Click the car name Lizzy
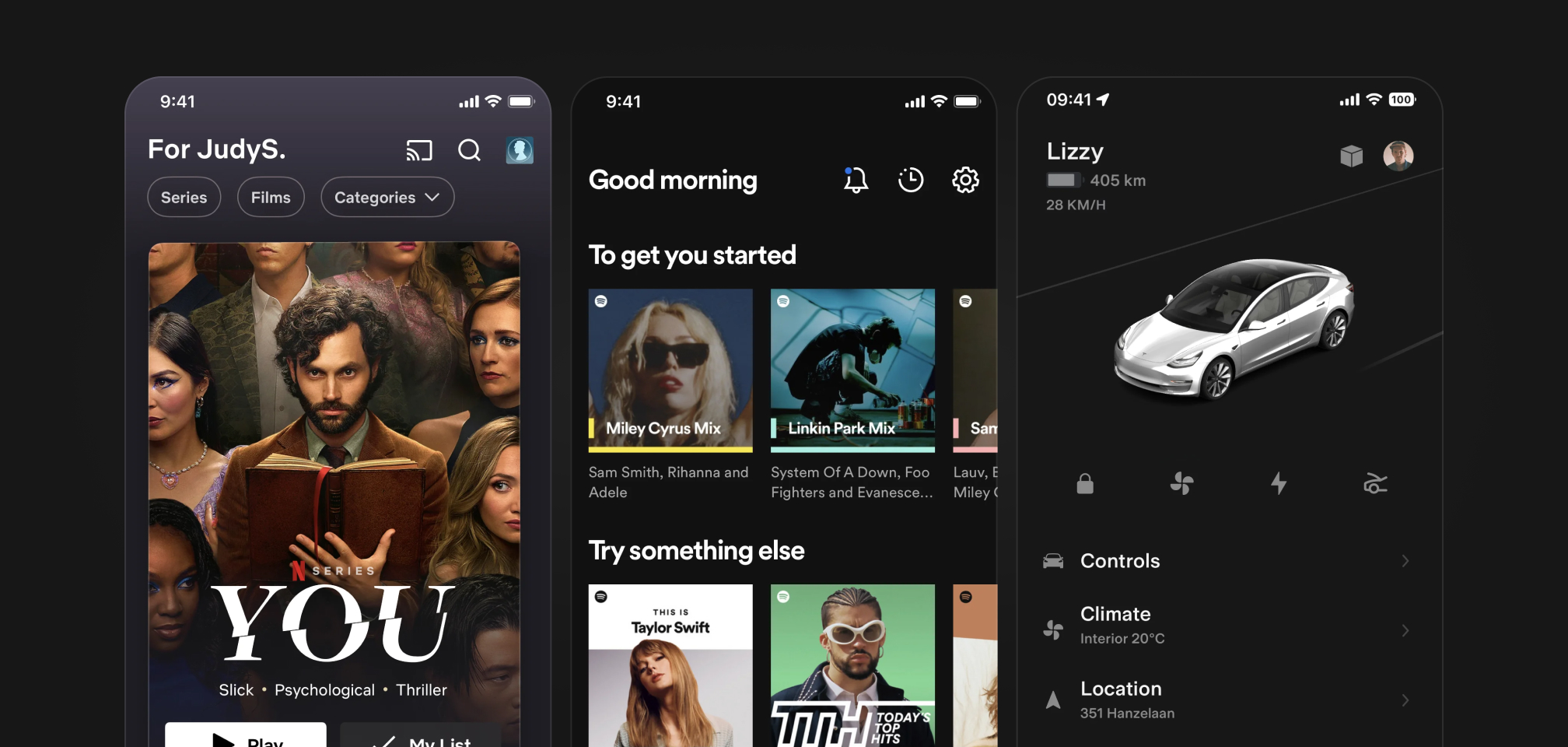The width and height of the screenshot is (1568, 747). [1075, 152]
